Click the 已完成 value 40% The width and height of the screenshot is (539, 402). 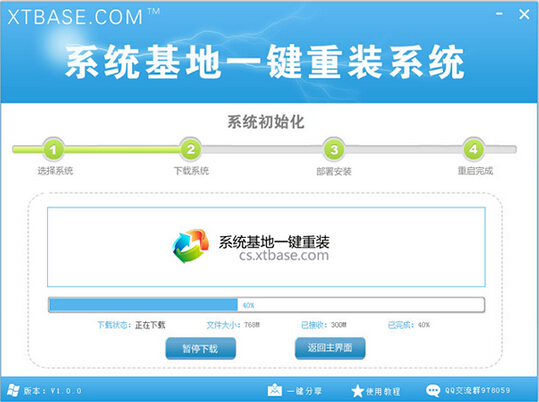click(x=424, y=325)
